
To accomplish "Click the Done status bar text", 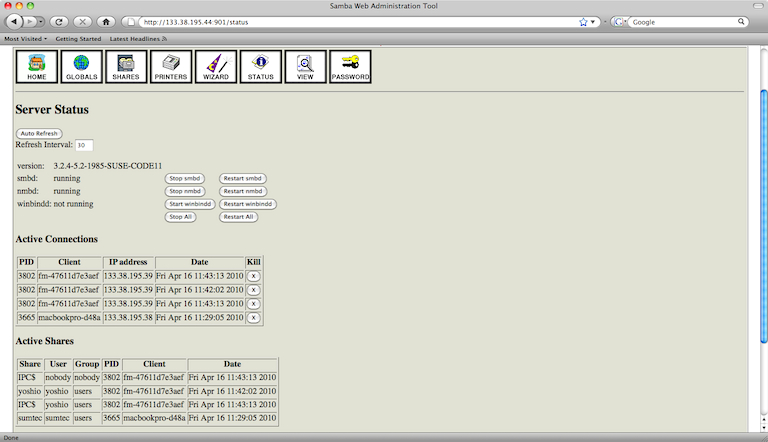I will 11,438.
